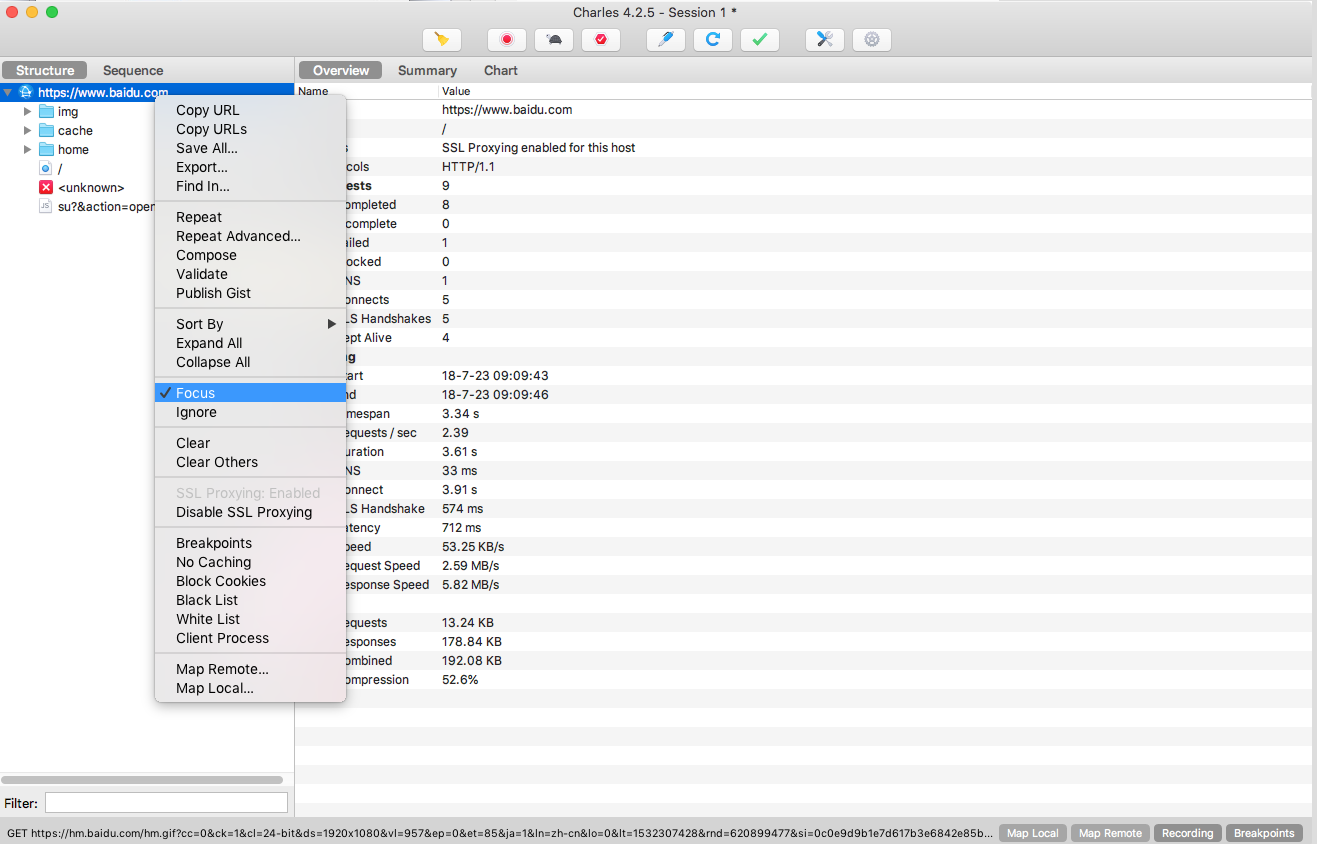The image size is (1317, 844).
Task: Toggle the red record button in toolbar
Action: 507,39
